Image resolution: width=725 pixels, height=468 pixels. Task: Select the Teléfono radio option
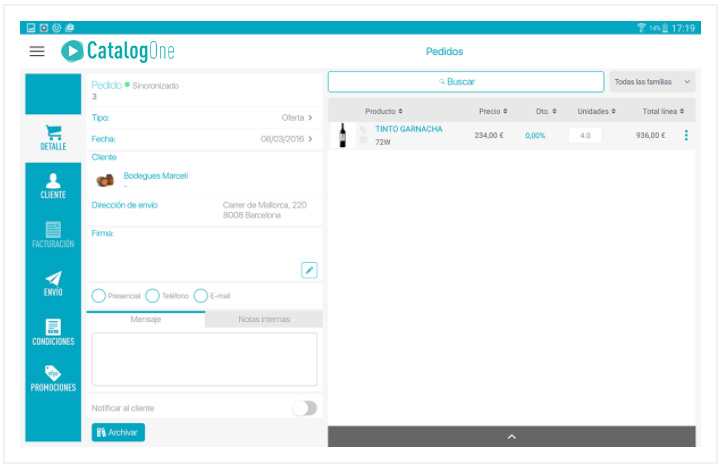[x=152, y=296]
